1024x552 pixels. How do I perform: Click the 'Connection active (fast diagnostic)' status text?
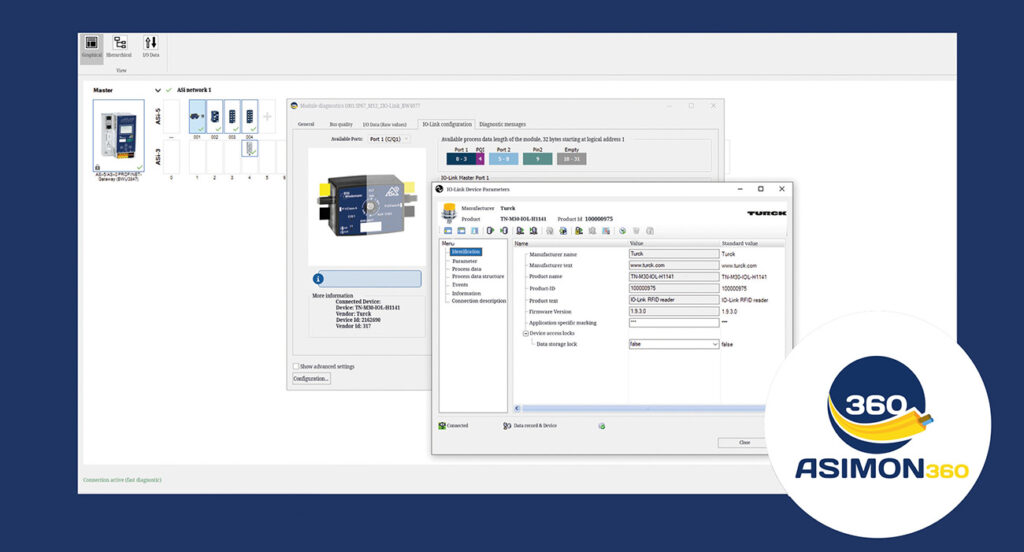122,480
